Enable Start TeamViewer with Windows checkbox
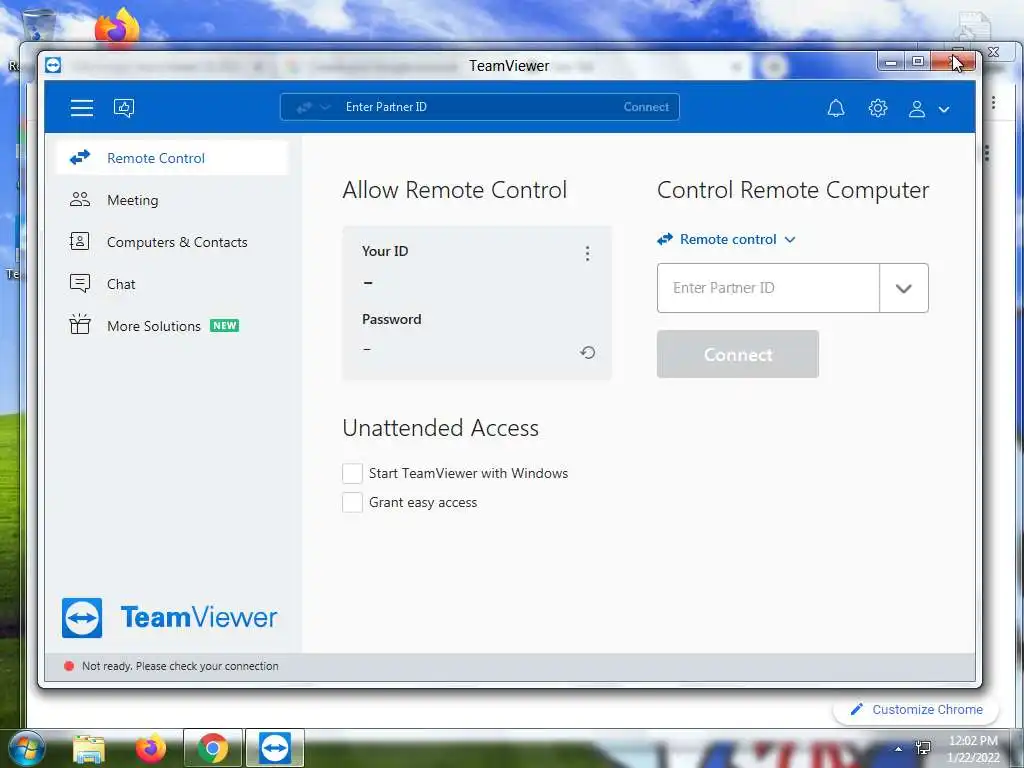This screenshot has height=768, width=1024. [x=353, y=473]
